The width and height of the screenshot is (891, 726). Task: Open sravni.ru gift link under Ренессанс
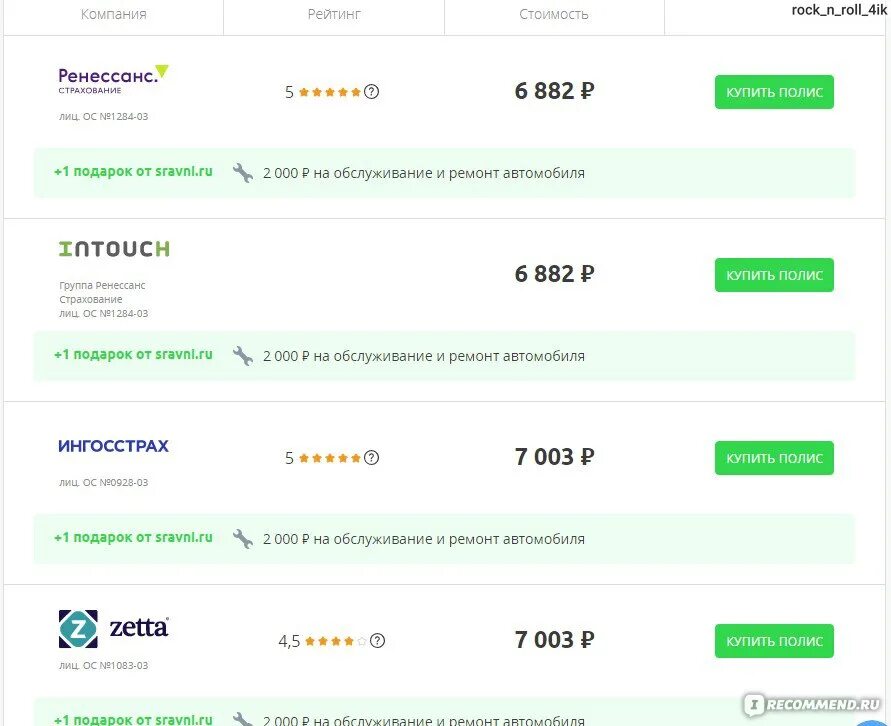(133, 172)
